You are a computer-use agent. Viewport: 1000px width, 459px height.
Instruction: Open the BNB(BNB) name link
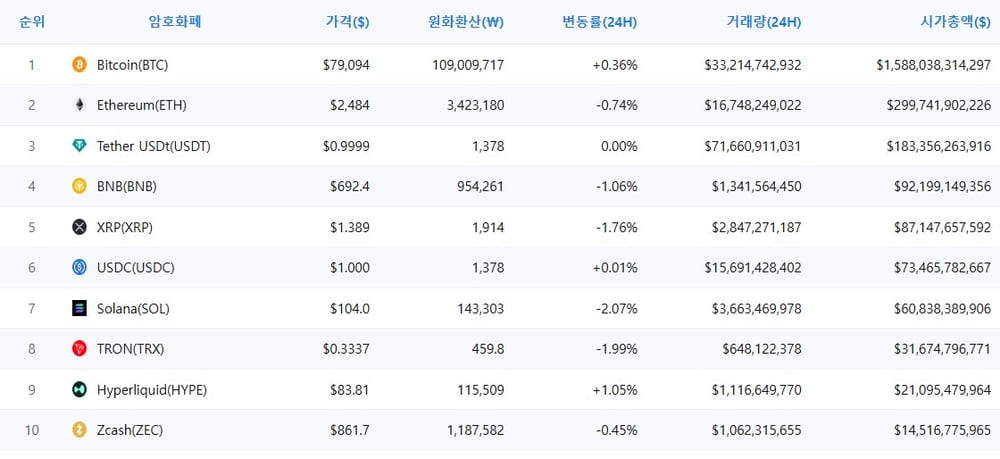(127, 187)
